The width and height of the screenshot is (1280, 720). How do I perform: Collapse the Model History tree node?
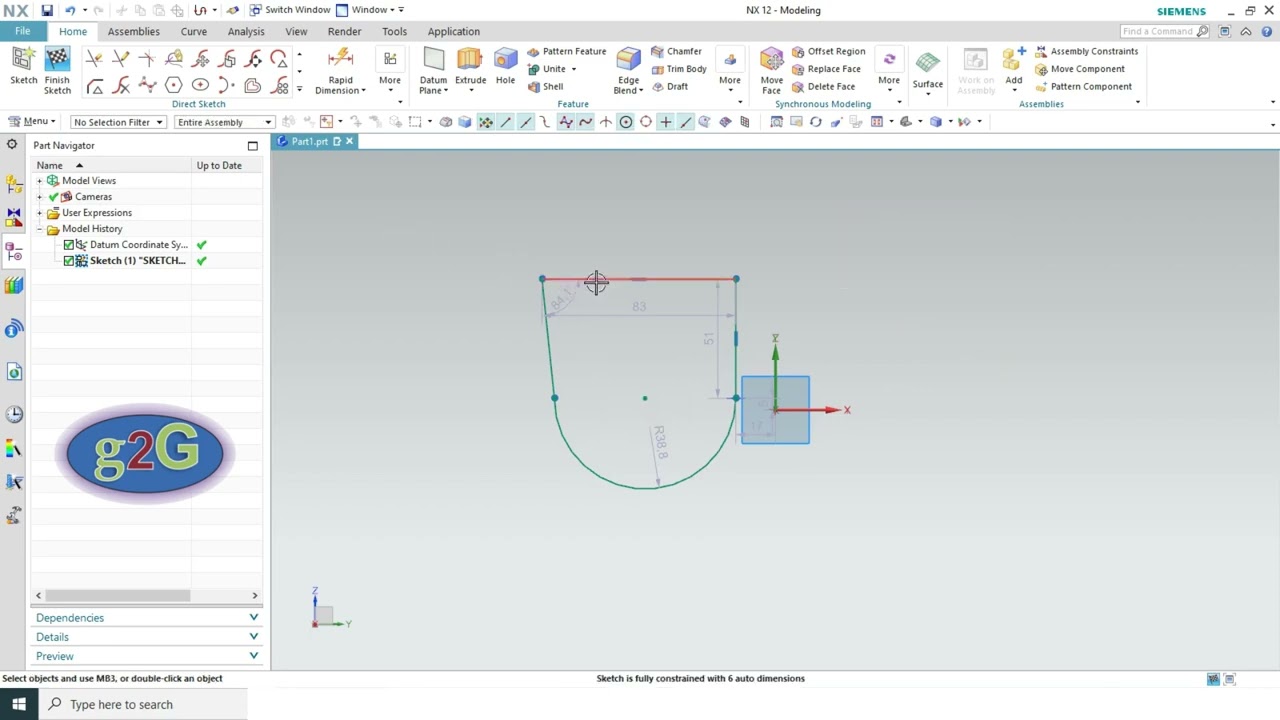coord(40,229)
